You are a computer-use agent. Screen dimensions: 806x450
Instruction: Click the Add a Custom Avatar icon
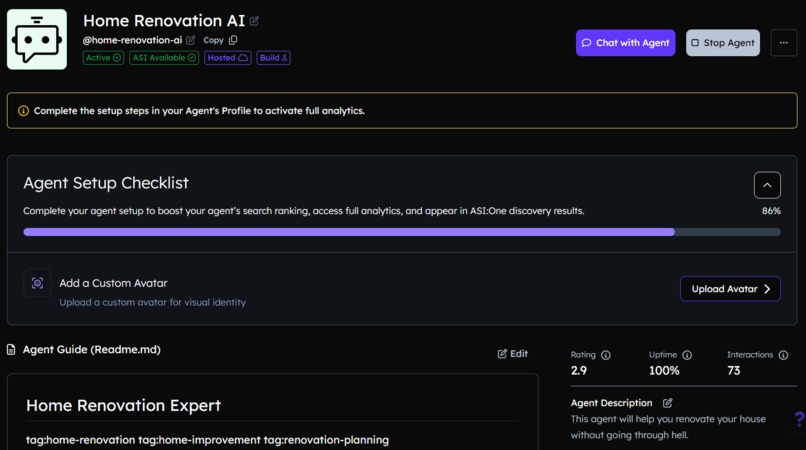38,283
